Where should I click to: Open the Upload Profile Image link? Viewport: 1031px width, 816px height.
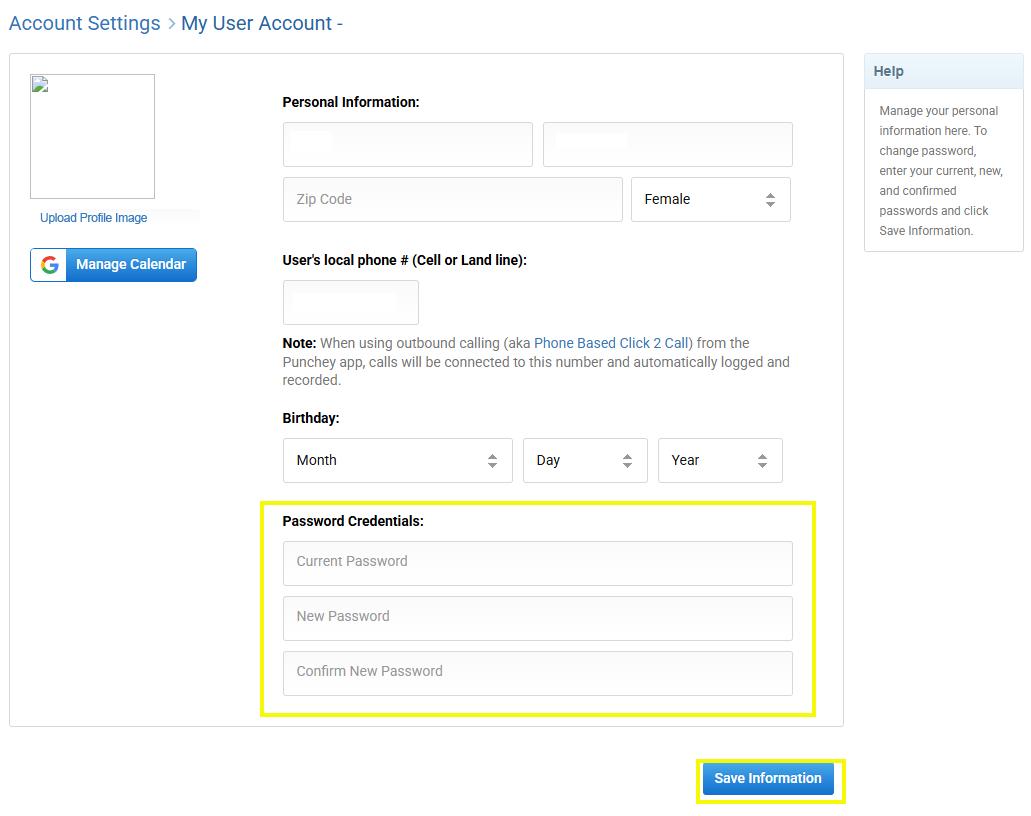tap(93, 218)
